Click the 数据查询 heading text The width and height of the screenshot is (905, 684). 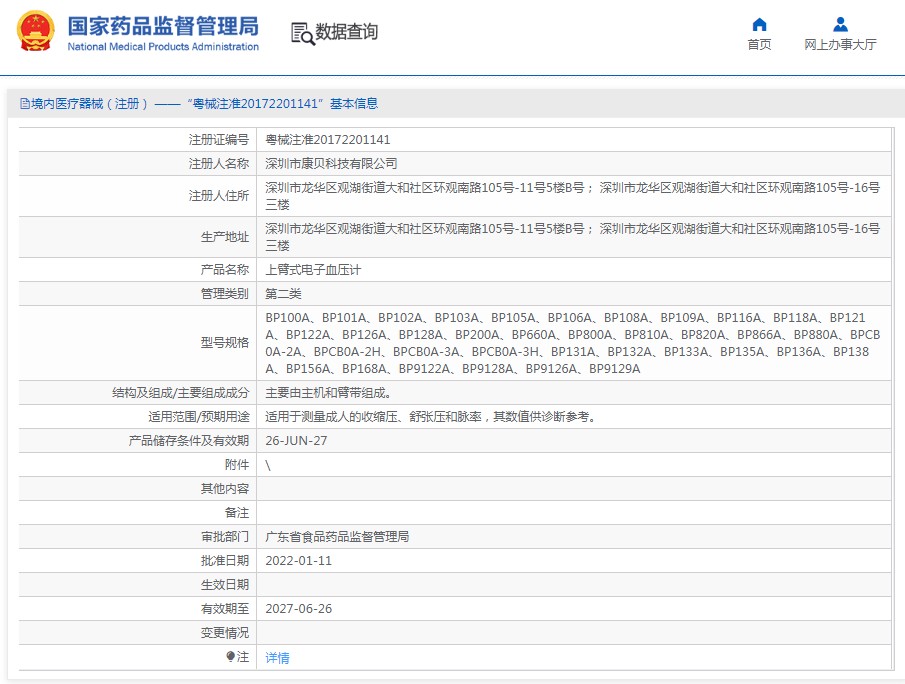[347, 32]
